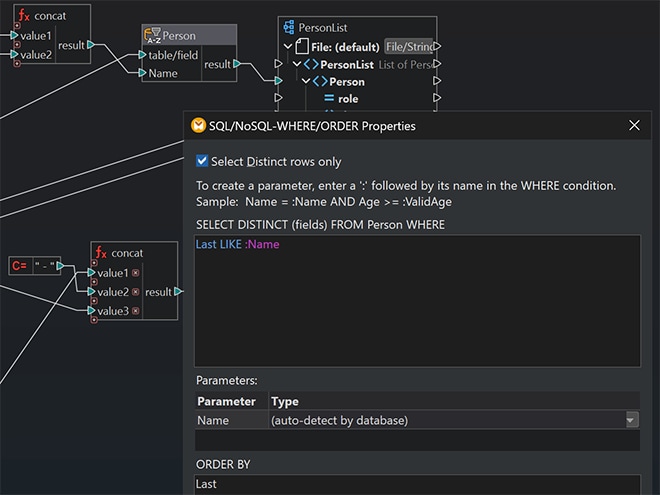The width and height of the screenshot is (660, 495).
Task: Click the constant value " - "
Action: 44,266
